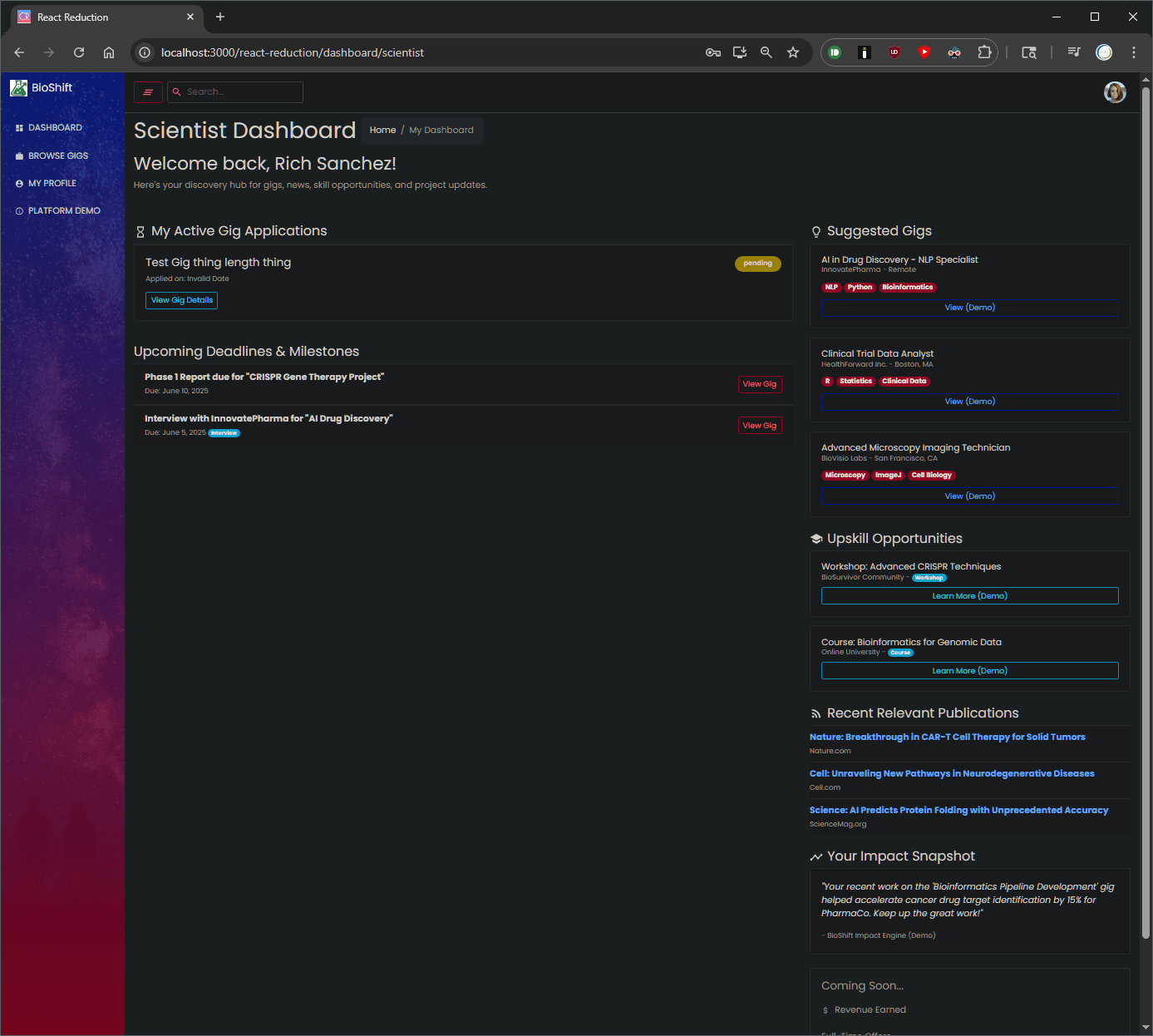Toggle the sidebar hamburger menu button
Image resolution: width=1153 pixels, height=1036 pixels.
pyautogui.click(x=148, y=92)
